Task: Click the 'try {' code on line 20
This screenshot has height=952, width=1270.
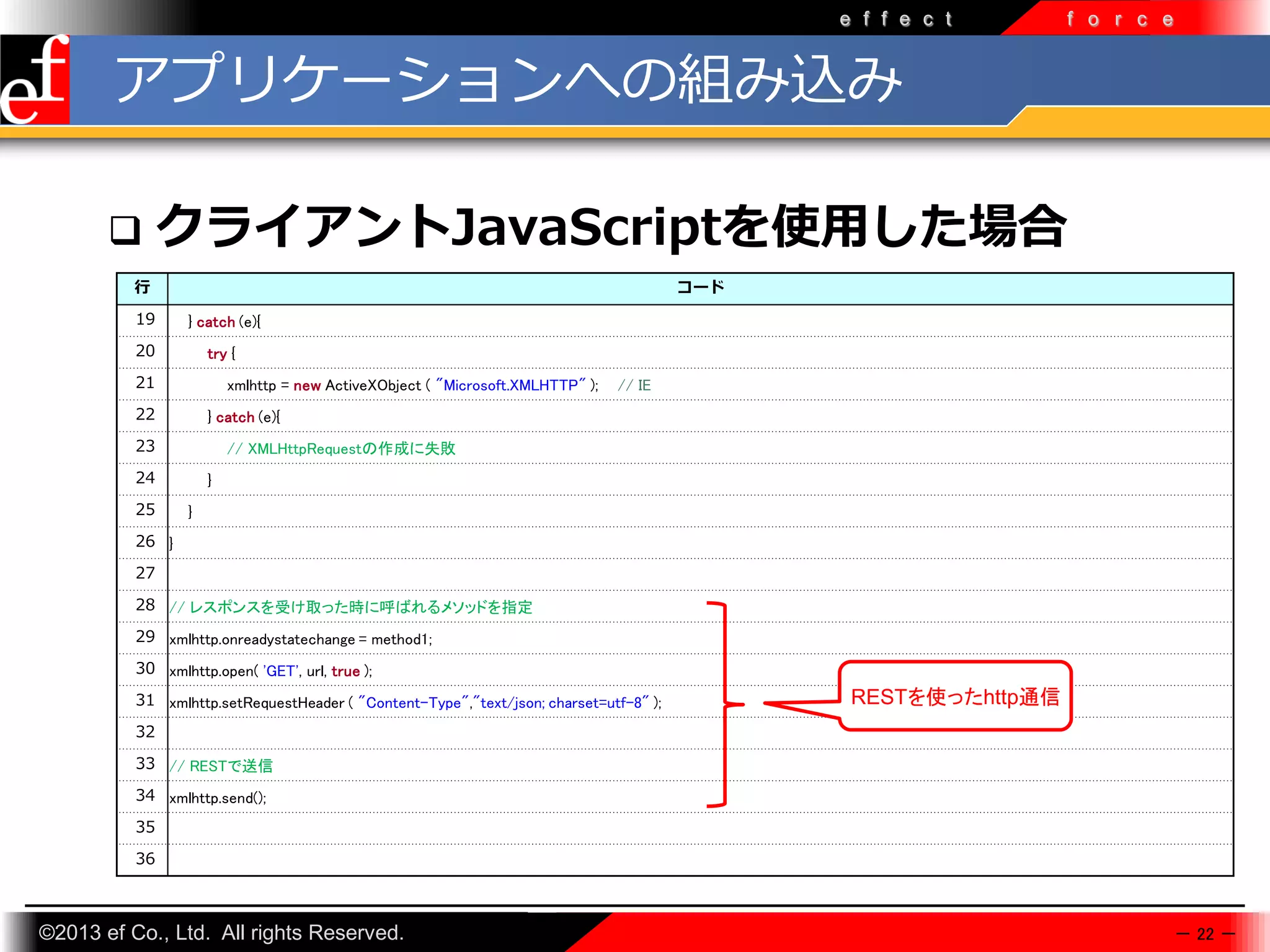Action: click(x=221, y=354)
